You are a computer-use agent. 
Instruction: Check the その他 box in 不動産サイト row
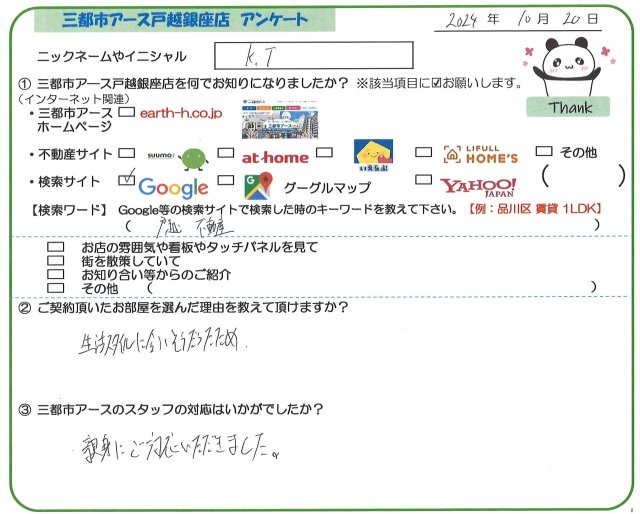(x=544, y=152)
